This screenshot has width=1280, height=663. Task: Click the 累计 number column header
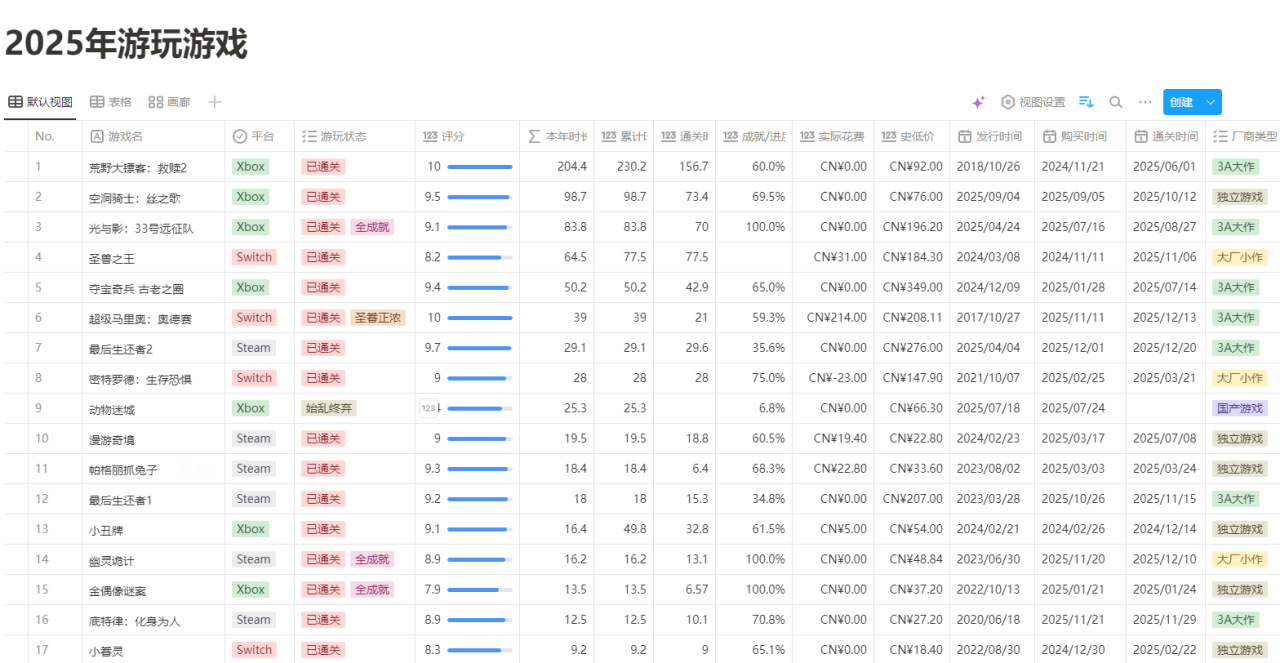623,136
